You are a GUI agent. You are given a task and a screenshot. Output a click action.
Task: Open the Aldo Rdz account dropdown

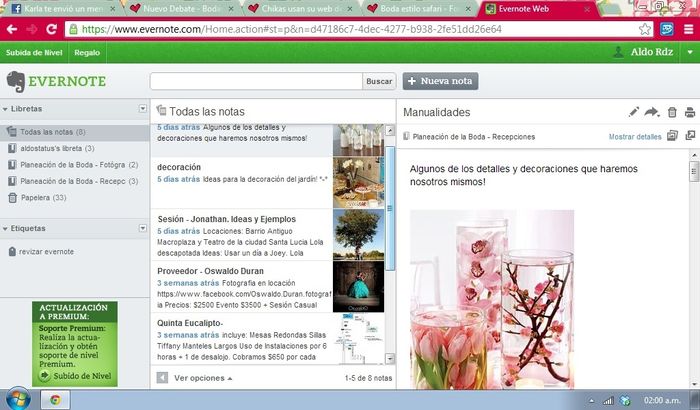tap(690, 52)
